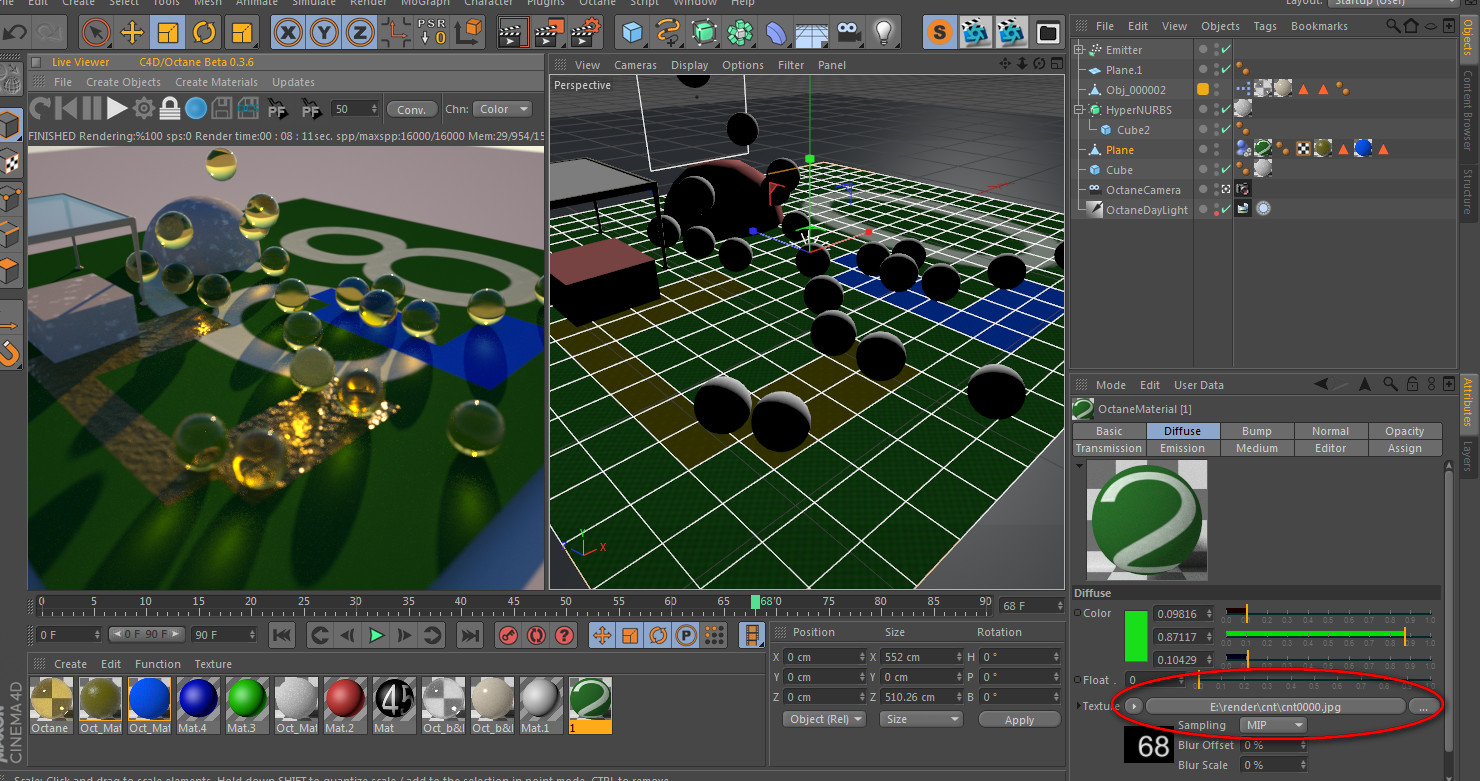Screen dimensions: 1480x781
Task: Select the Rotate tool in the toolbar
Action: click(x=204, y=33)
